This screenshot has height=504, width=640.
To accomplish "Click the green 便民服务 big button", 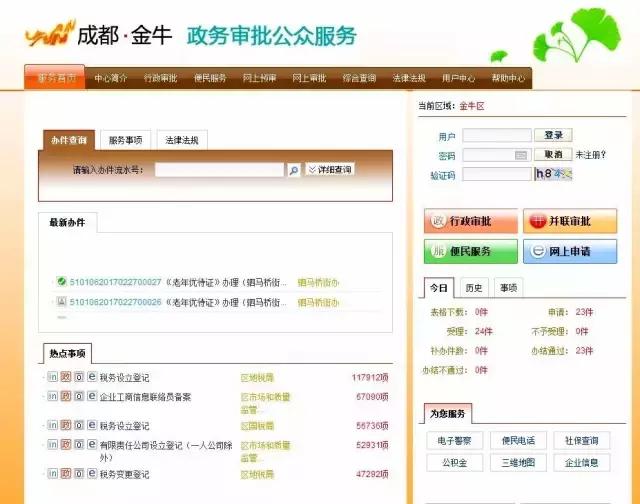I will (471, 251).
